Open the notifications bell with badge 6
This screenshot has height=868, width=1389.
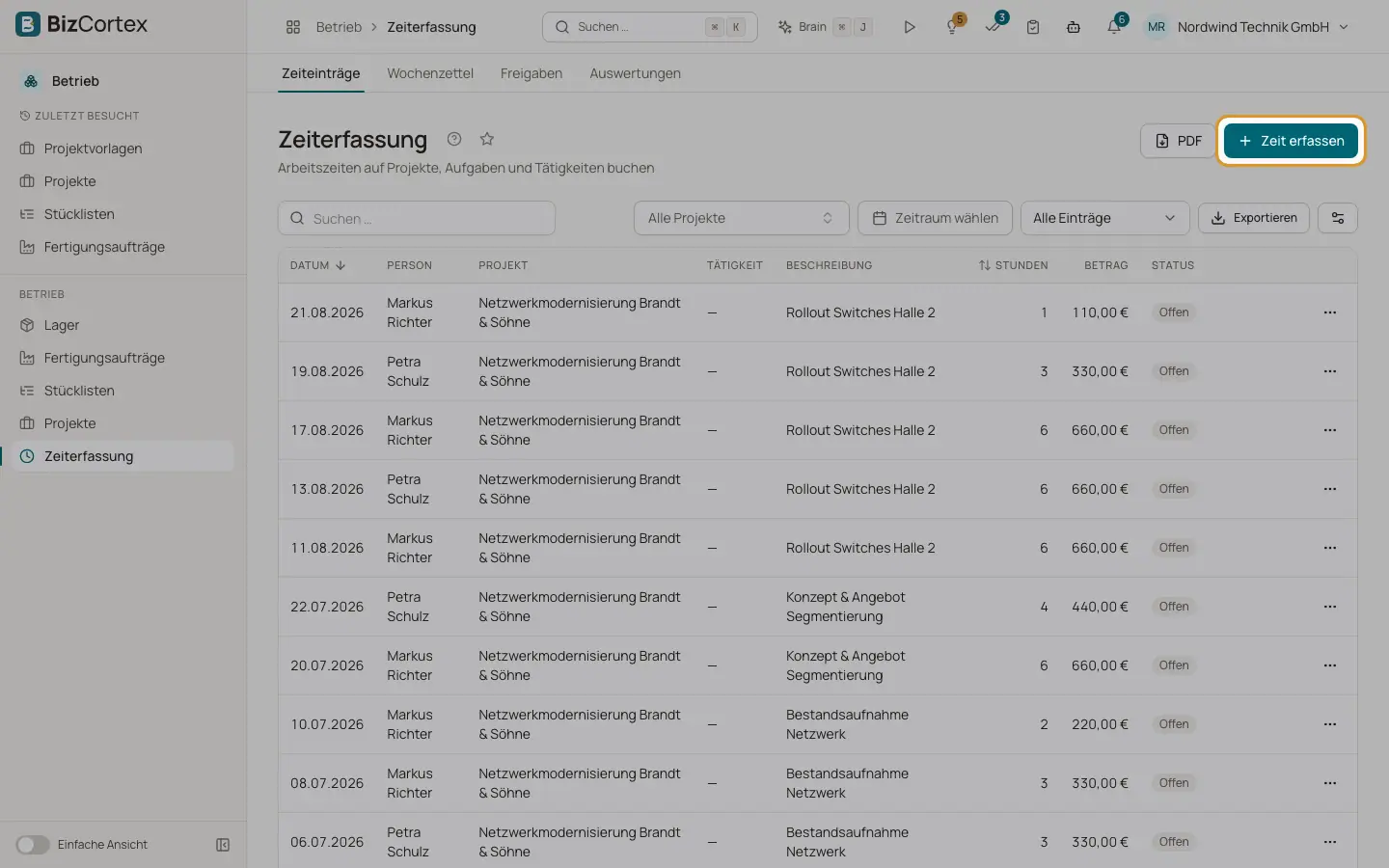1114,27
